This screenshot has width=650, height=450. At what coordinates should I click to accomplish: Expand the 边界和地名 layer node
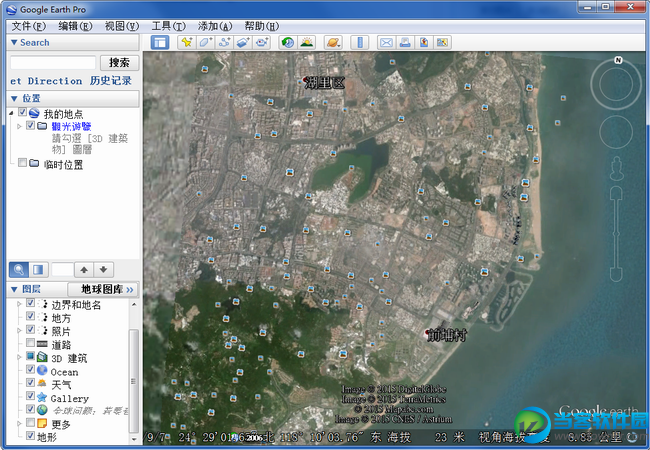point(19,303)
